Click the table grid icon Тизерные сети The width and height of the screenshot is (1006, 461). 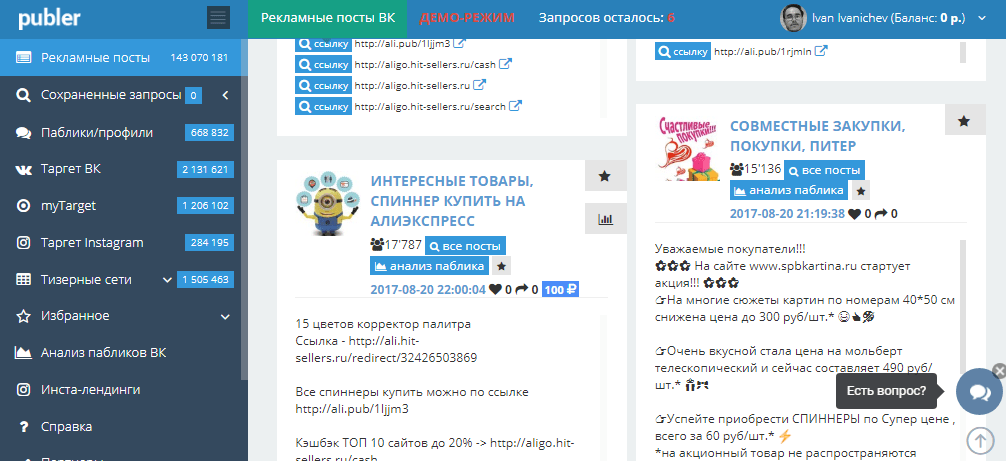[x=24, y=280]
